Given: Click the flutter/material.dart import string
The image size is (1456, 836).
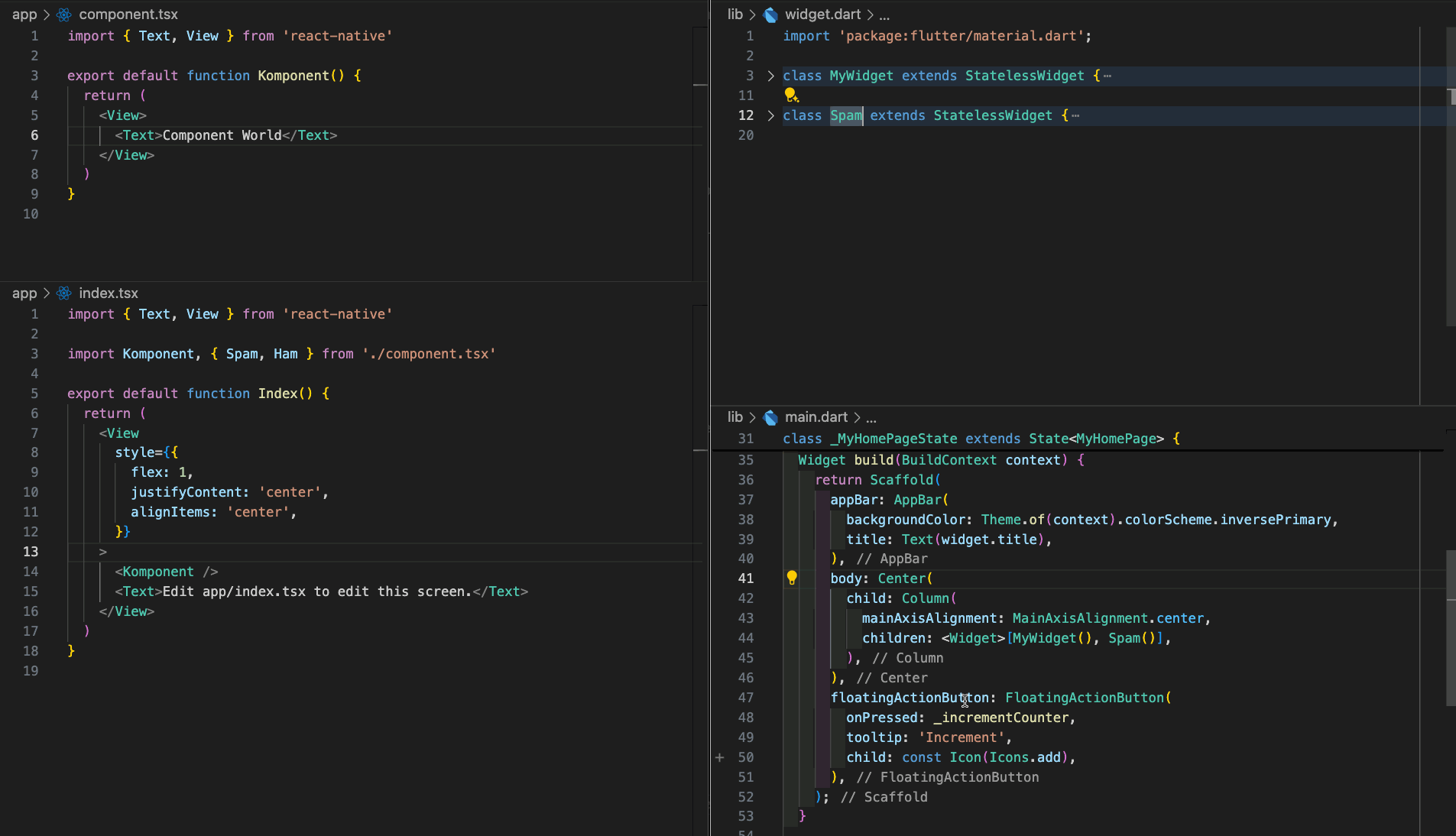Looking at the screenshot, I should coord(961,36).
